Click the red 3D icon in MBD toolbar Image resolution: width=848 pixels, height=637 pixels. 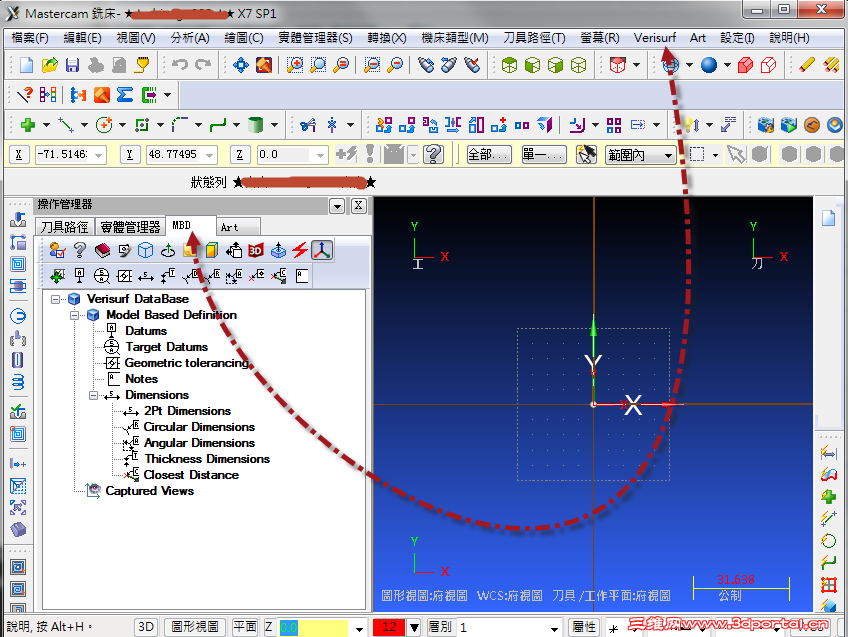pos(255,250)
